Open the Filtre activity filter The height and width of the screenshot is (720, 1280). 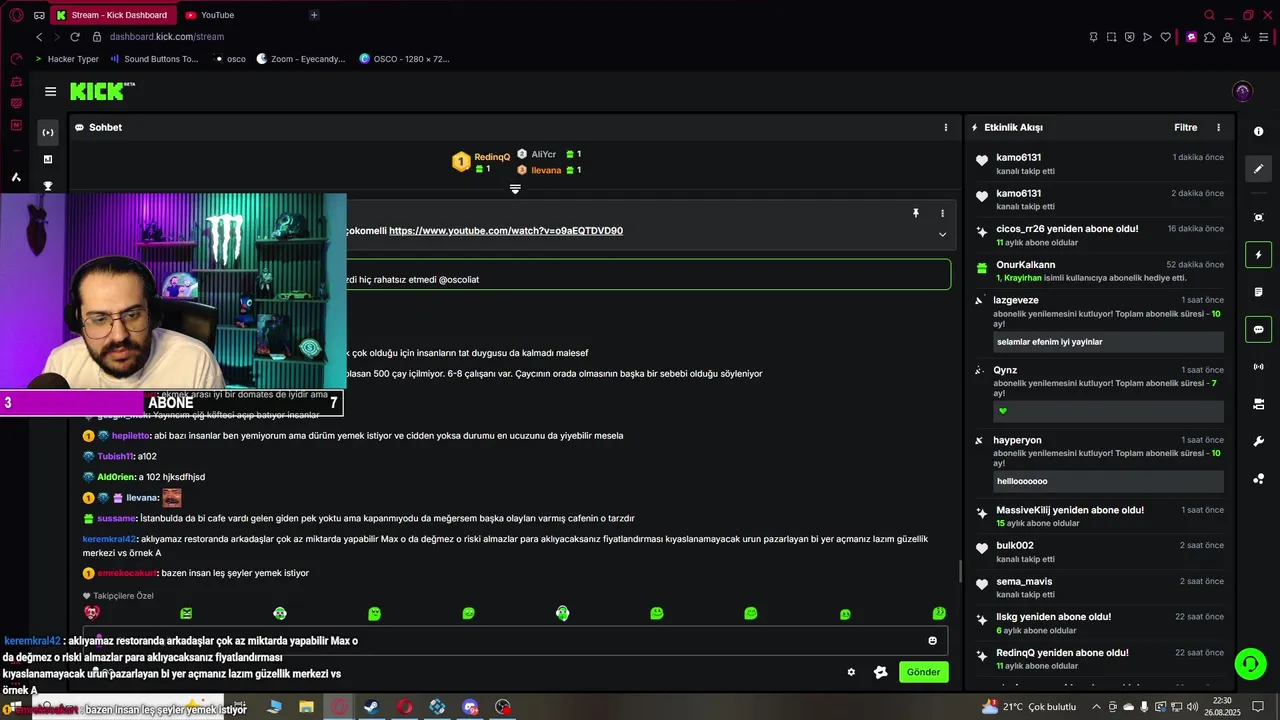tap(1185, 127)
